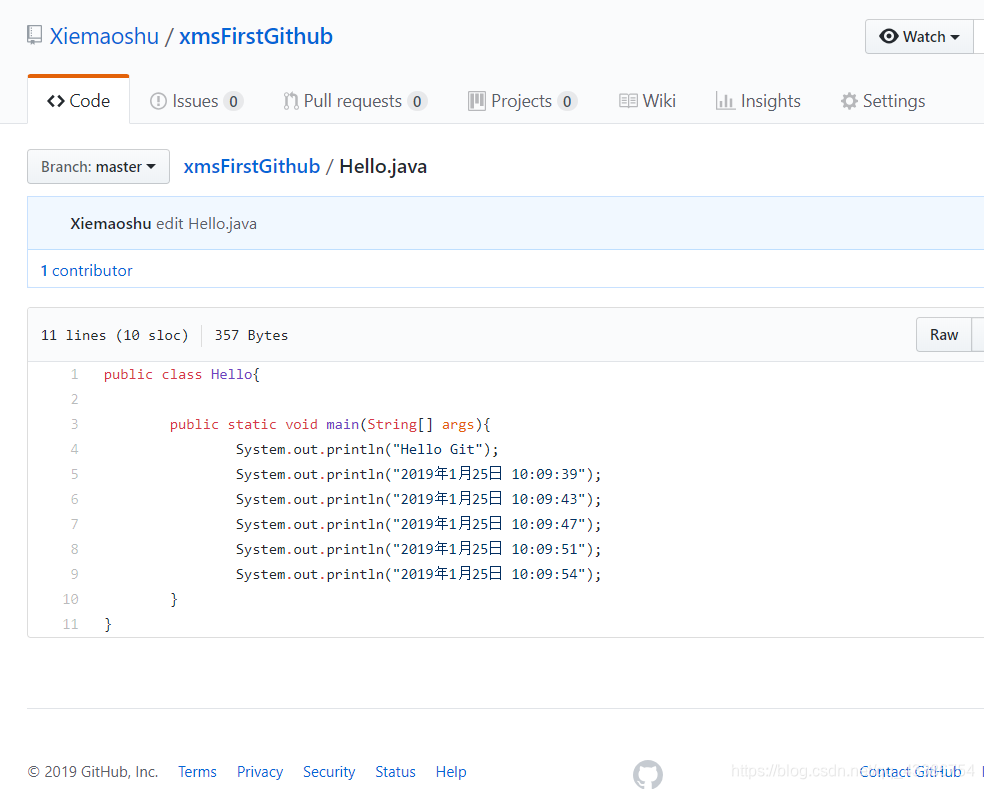The width and height of the screenshot is (984, 789).
Task: Open the Xiemaoshu commit author name
Action: 110,223
